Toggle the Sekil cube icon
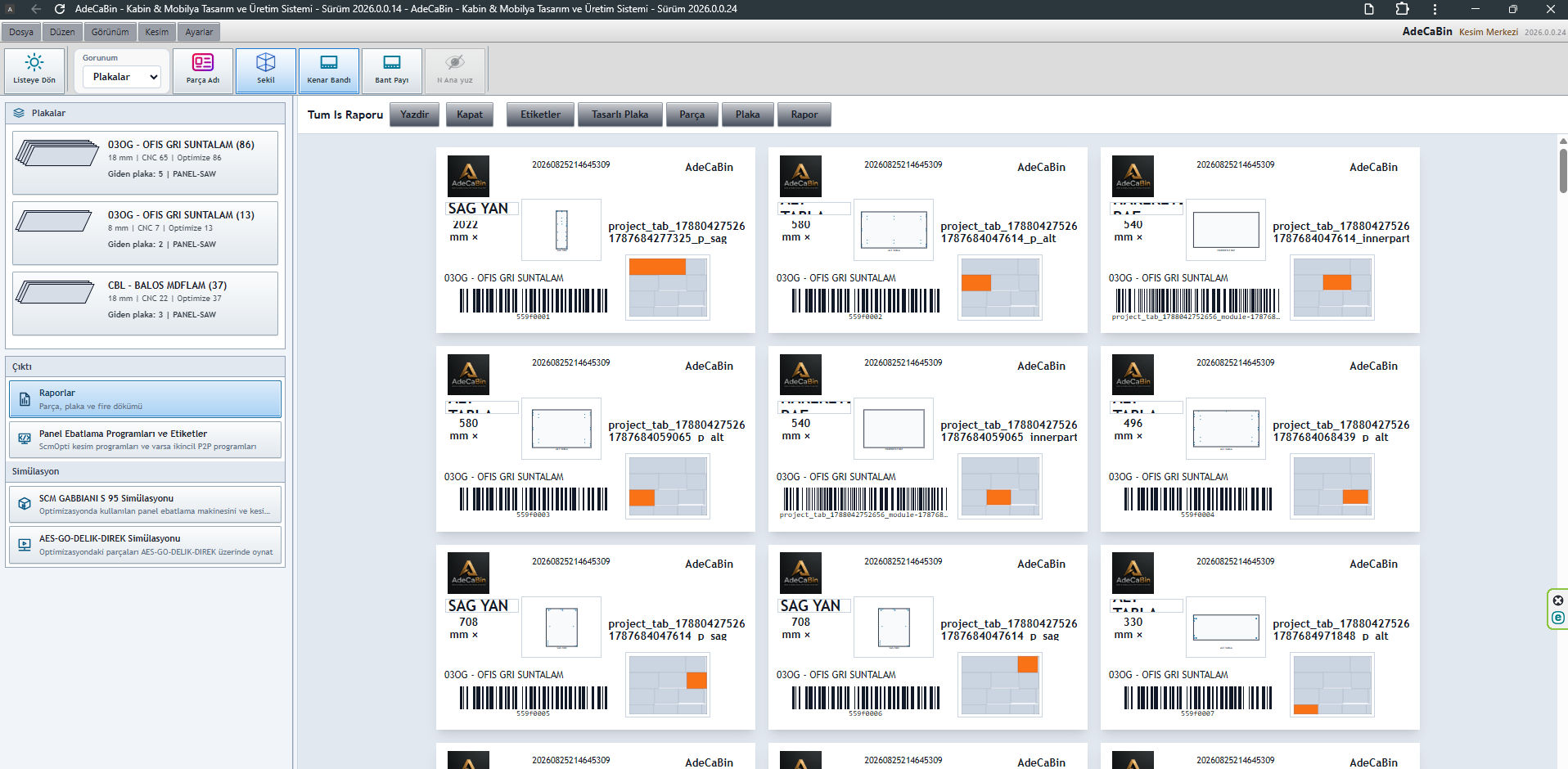Viewport: 1568px width, 769px height. [x=266, y=63]
